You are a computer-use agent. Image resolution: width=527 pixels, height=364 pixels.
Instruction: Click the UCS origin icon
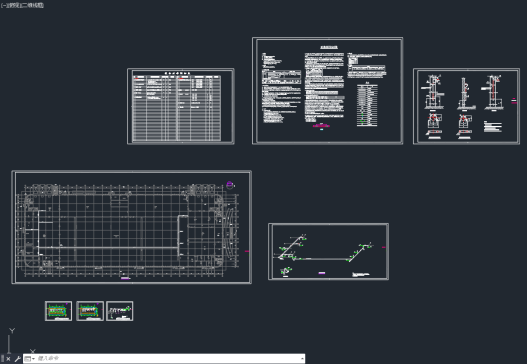(x=20, y=341)
